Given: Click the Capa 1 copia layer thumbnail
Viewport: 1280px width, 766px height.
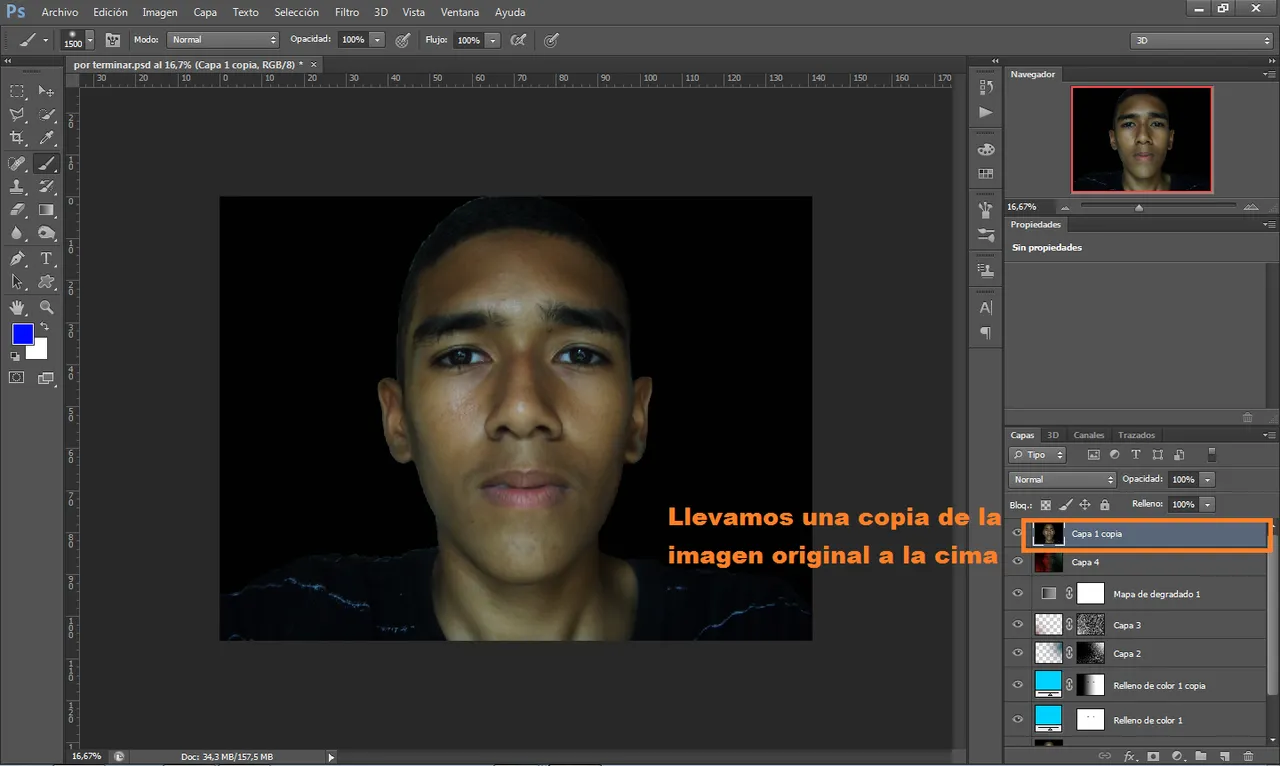Looking at the screenshot, I should [1048, 534].
